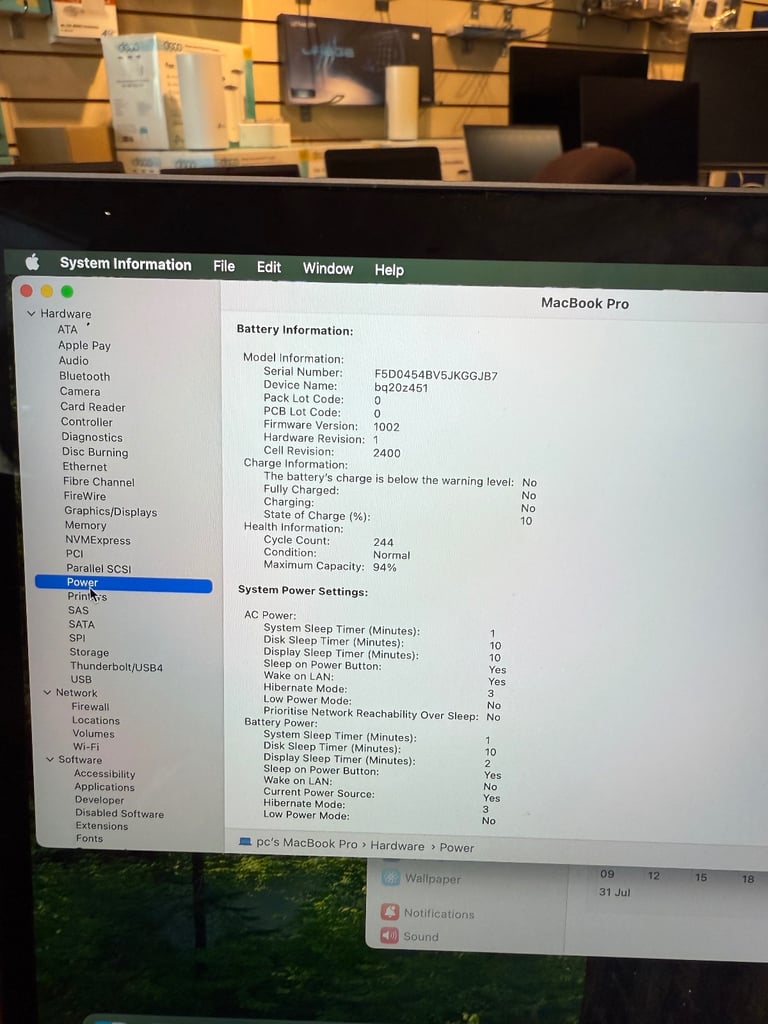Select Camera in the sidebar
The image size is (768, 1024).
pyautogui.click(x=80, y=391)
